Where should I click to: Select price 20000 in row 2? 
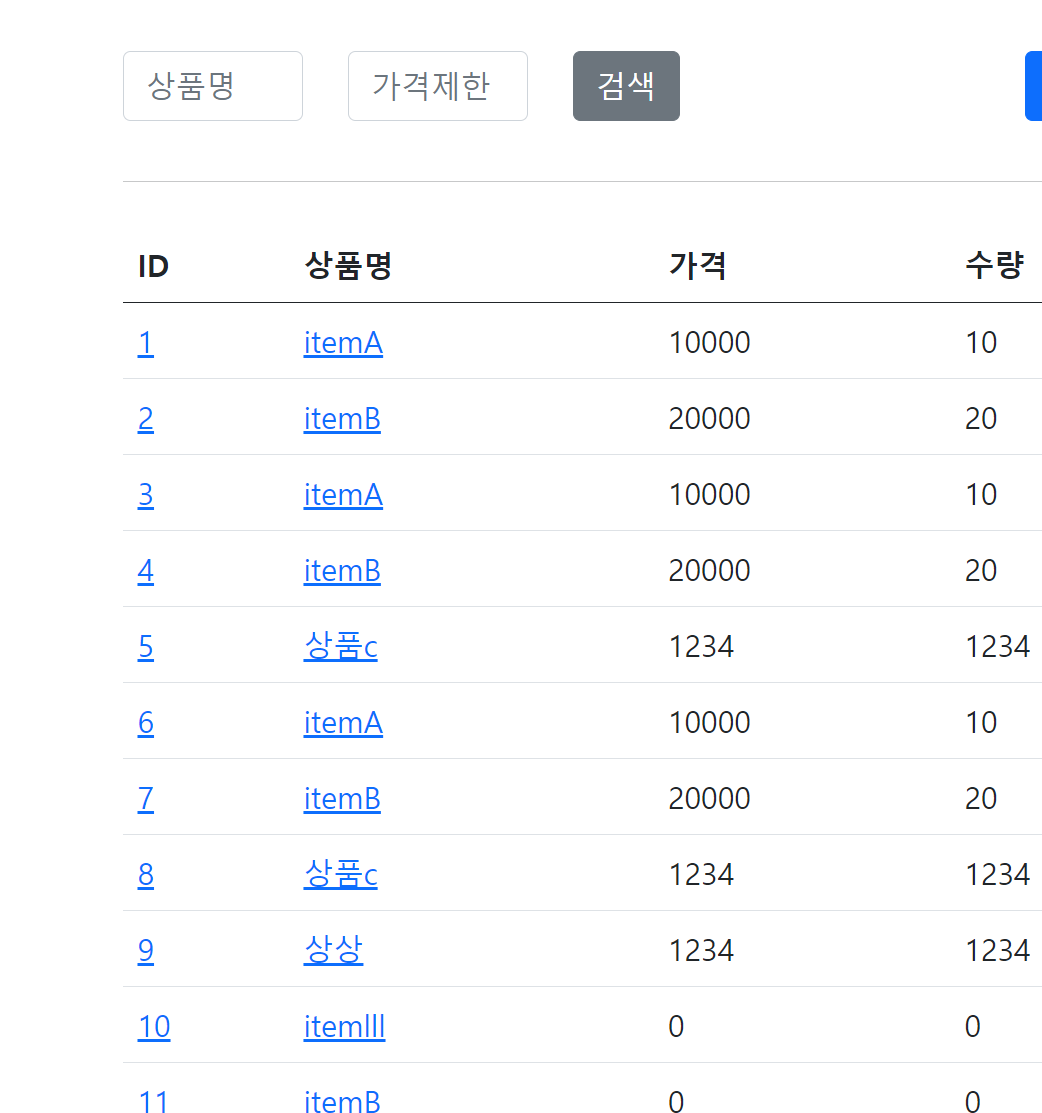(x=710, y=419)
